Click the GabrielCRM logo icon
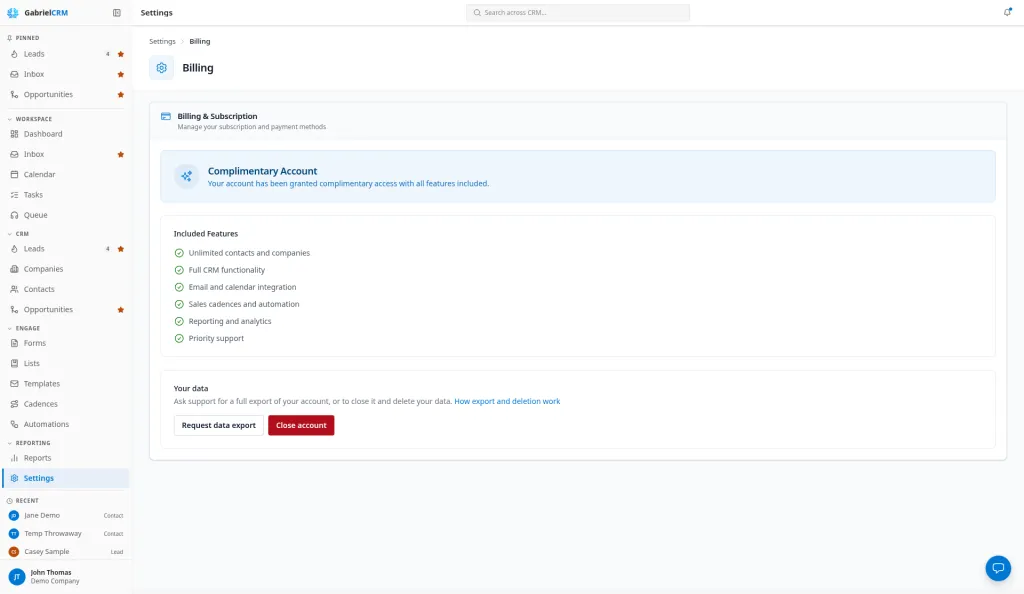This screenshot has height=594, width=1024. point(12,12)
